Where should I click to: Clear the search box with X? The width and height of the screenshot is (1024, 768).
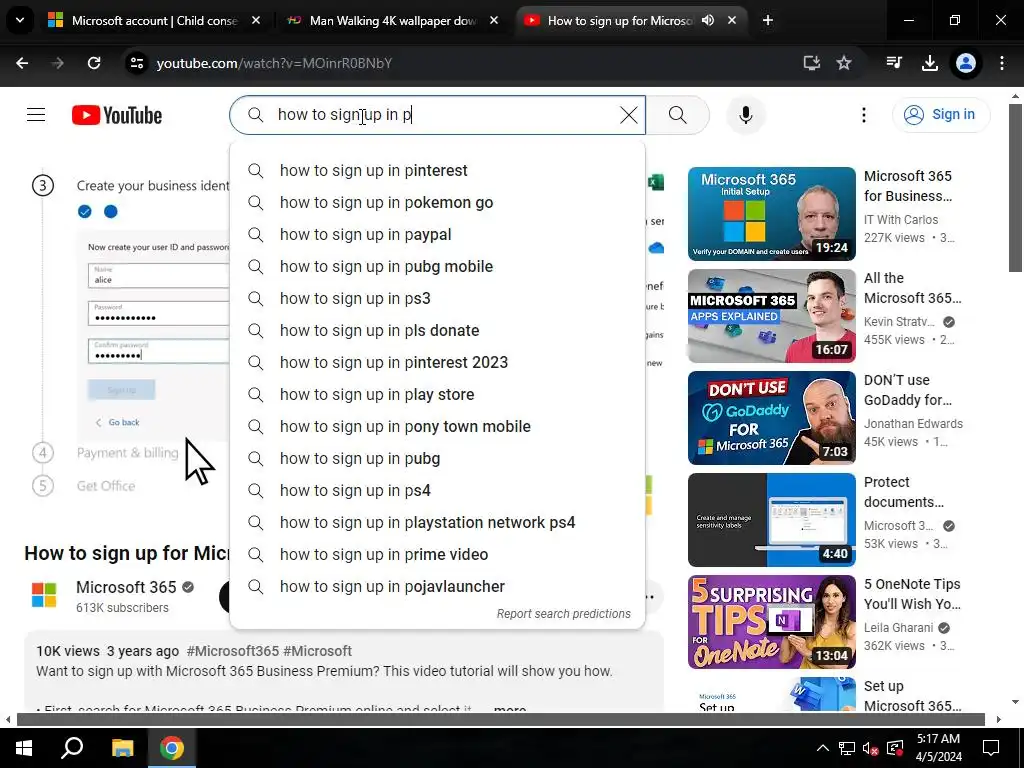[628, 115]
